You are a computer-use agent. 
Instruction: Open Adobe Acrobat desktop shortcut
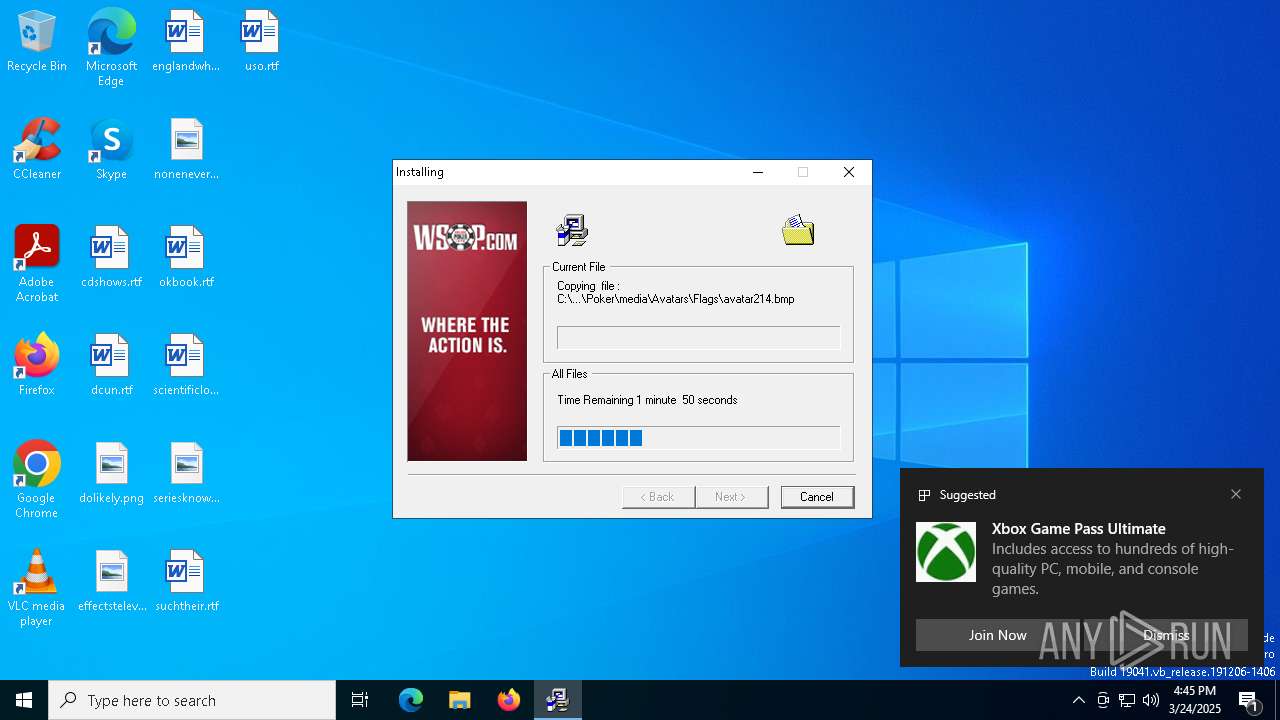click(x=37, y=263)
